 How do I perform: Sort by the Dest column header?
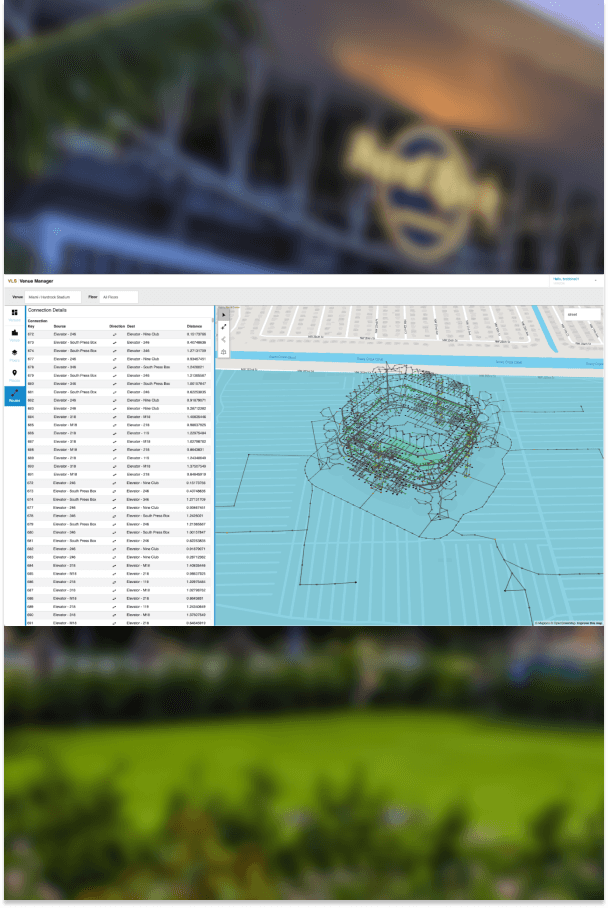[131, 326]
